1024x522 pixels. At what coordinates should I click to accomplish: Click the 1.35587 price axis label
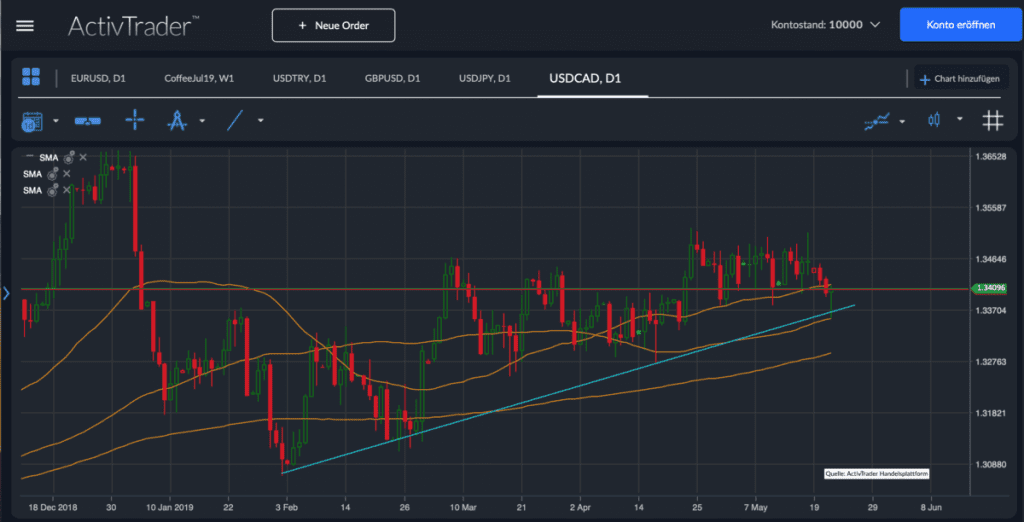(x=990, y=208)
